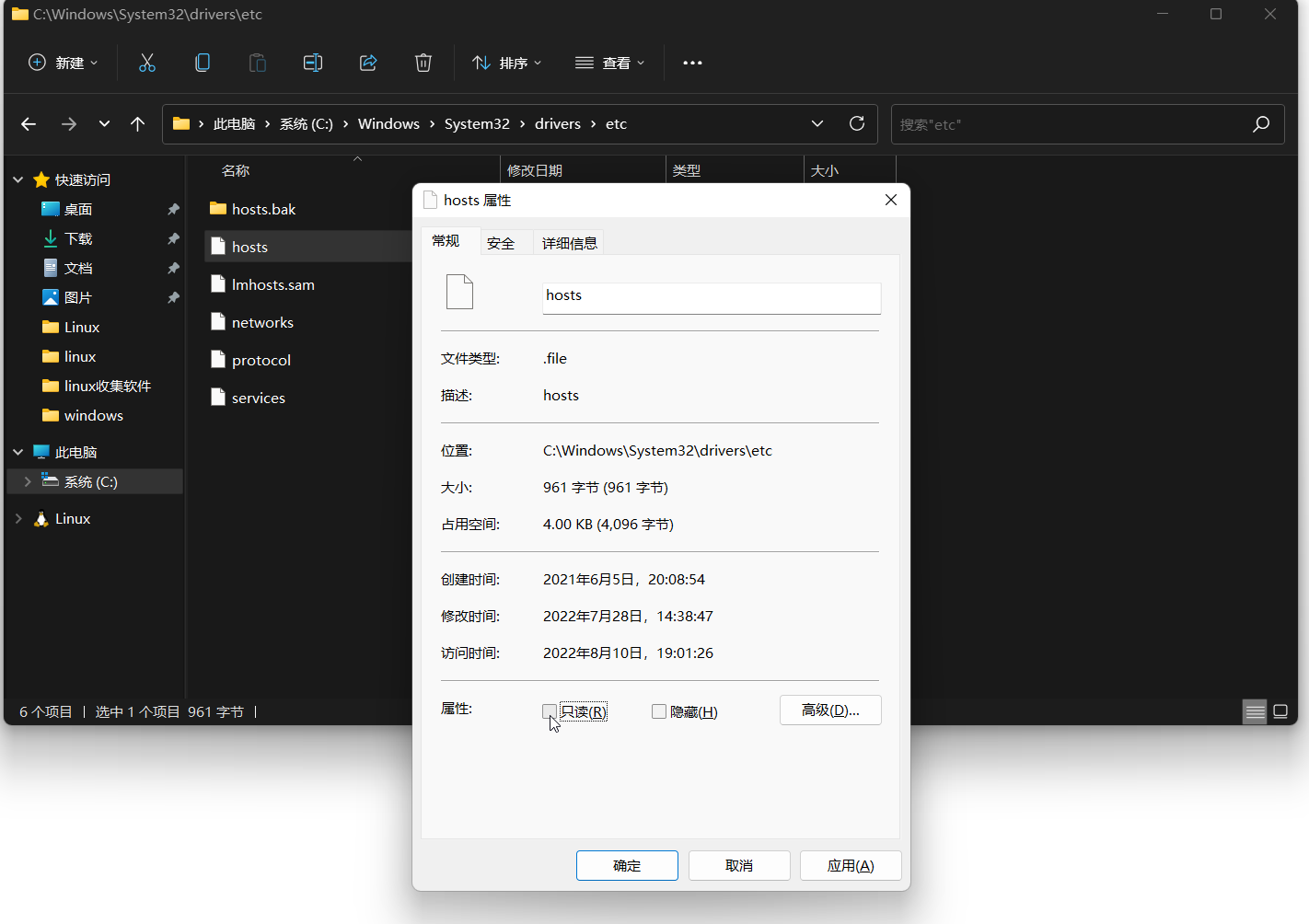The width and height of the screenshot is (1309, 924).
Task: Click 此电脑 in address bar path
Action: (234, 123)
